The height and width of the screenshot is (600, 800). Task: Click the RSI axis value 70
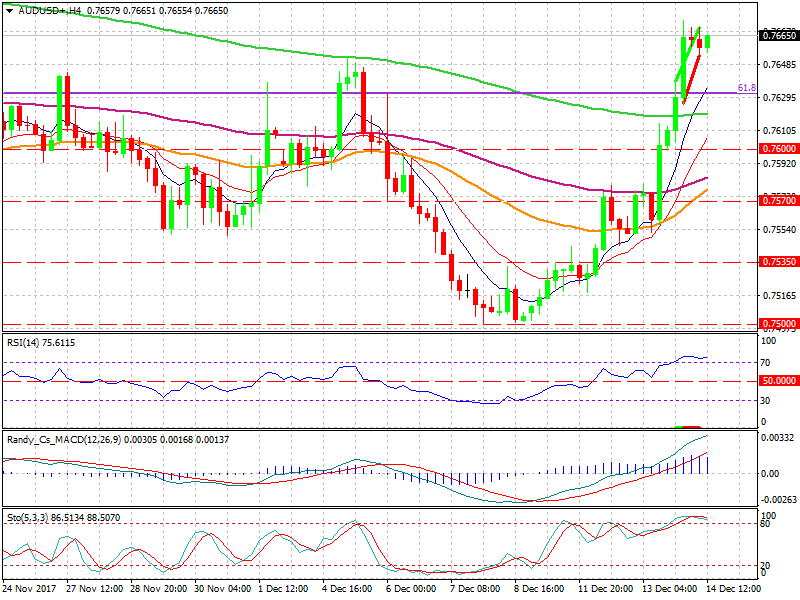pos(765,363)
